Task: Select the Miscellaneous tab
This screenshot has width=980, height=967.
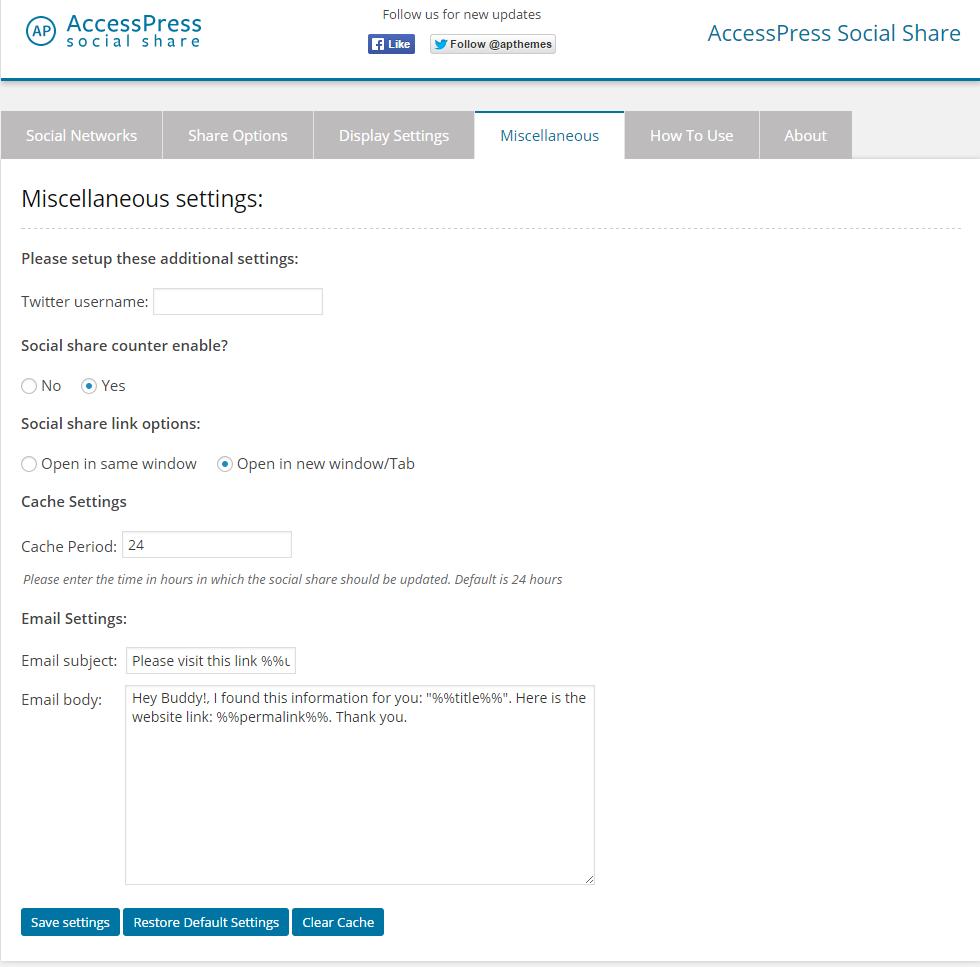Action: [x=549, y=136]
